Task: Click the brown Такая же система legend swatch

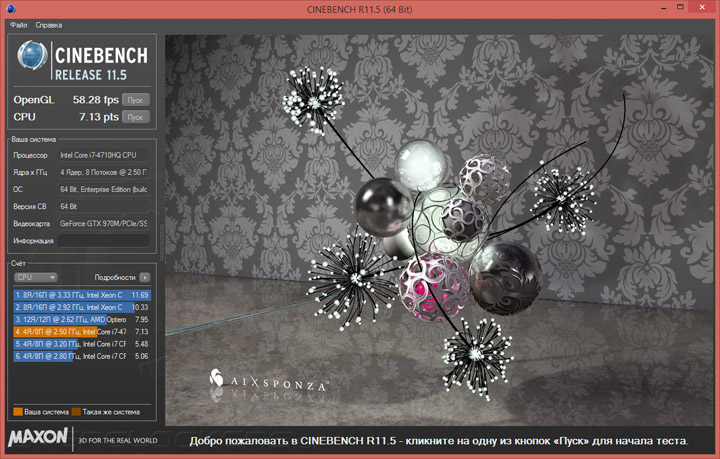Action: (76, 412)
